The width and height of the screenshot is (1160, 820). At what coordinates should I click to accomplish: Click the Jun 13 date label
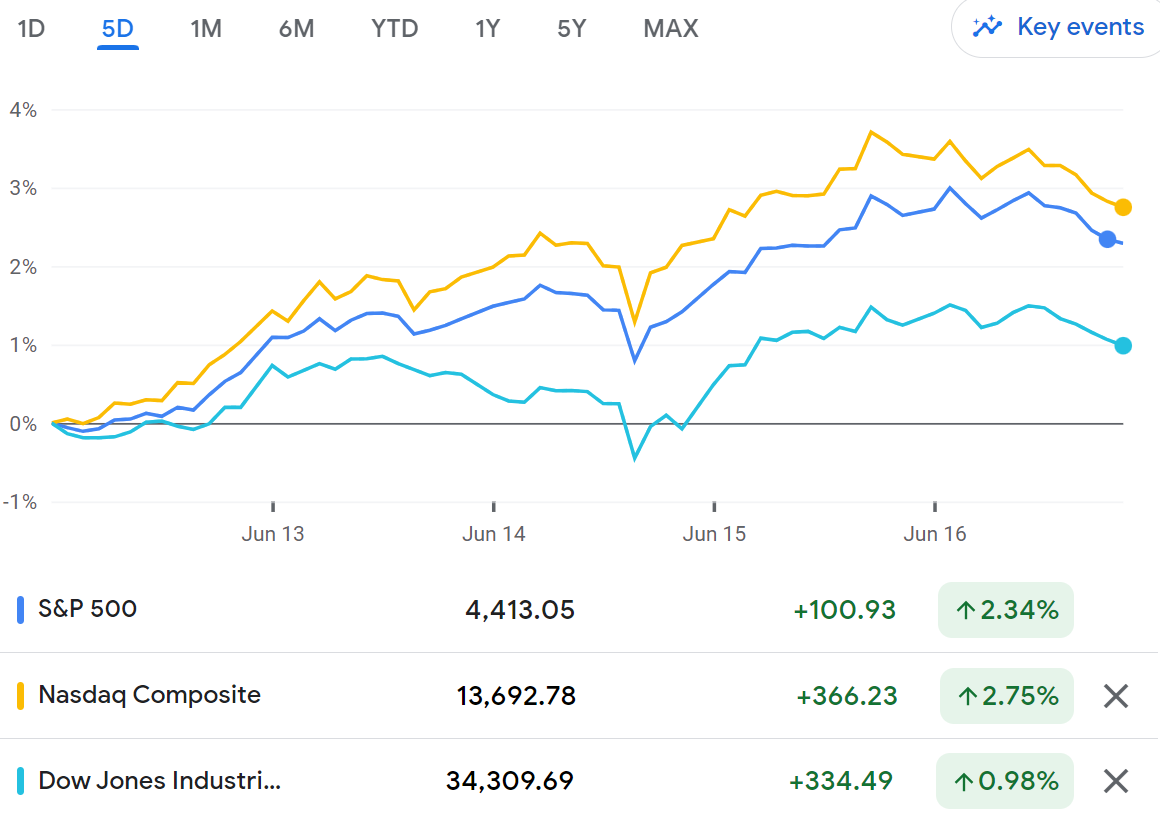pos(273,534)
